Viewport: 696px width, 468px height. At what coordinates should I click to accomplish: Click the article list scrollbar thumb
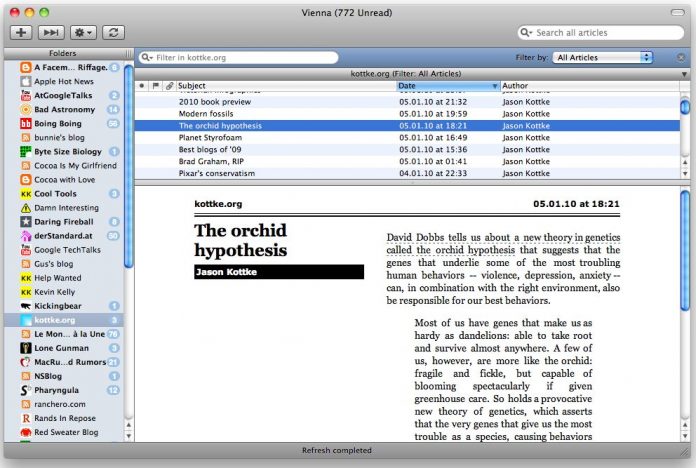685,107
